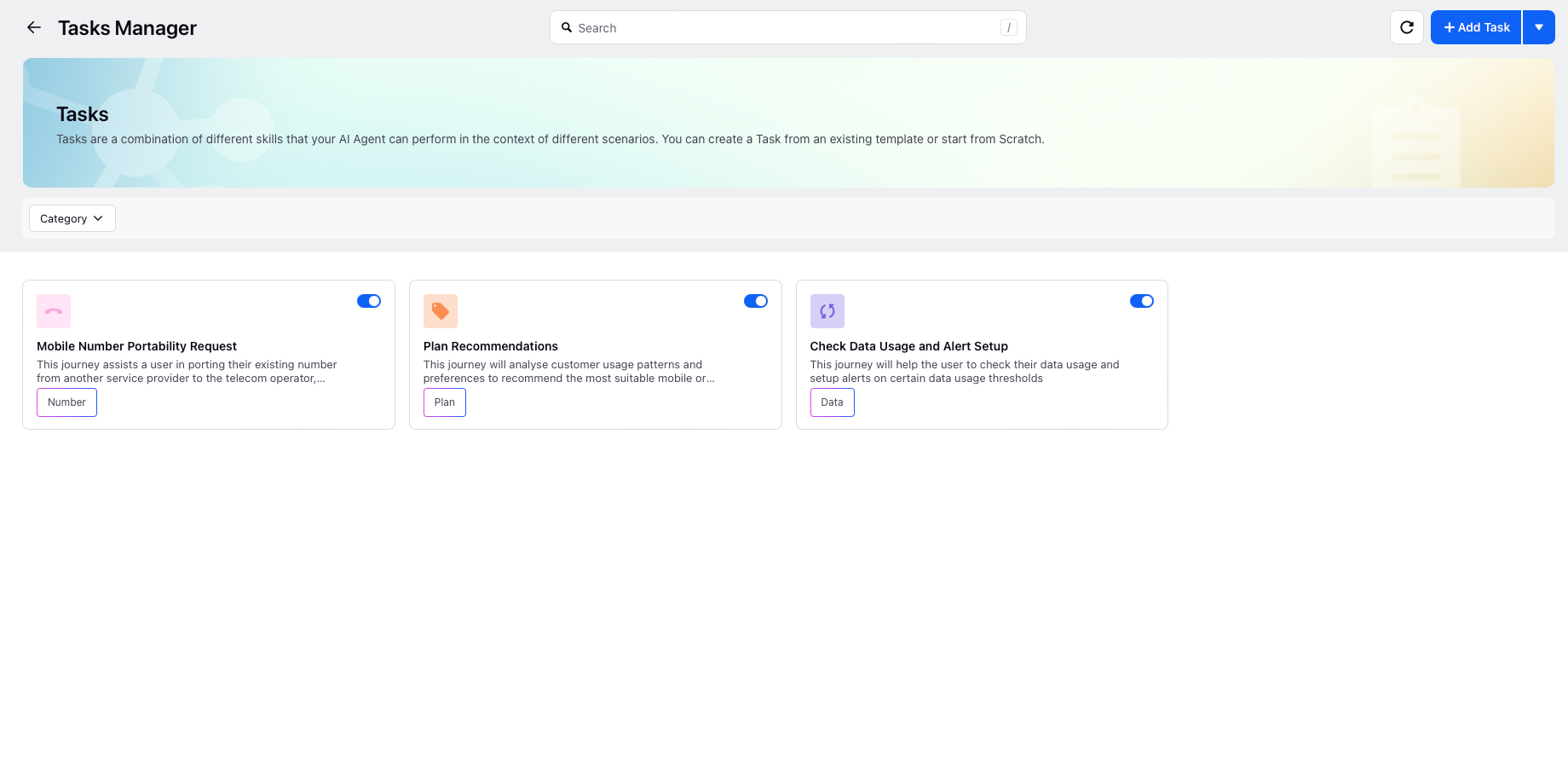Click the Plan category tag

(x=445, y=402)
